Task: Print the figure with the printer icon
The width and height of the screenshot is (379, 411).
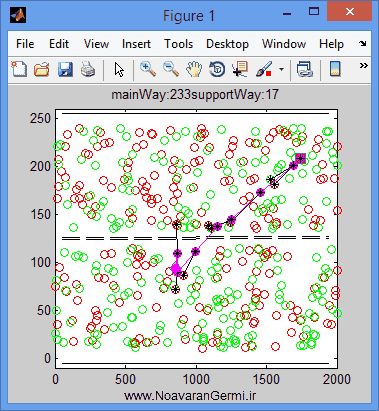Action: (x=88, y=70)
